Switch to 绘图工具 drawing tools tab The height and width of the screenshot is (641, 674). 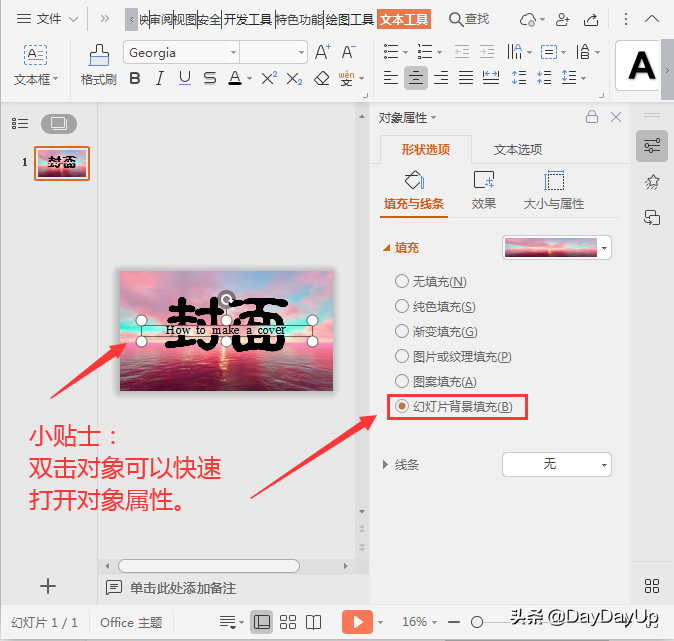click(x=349, y=19)
